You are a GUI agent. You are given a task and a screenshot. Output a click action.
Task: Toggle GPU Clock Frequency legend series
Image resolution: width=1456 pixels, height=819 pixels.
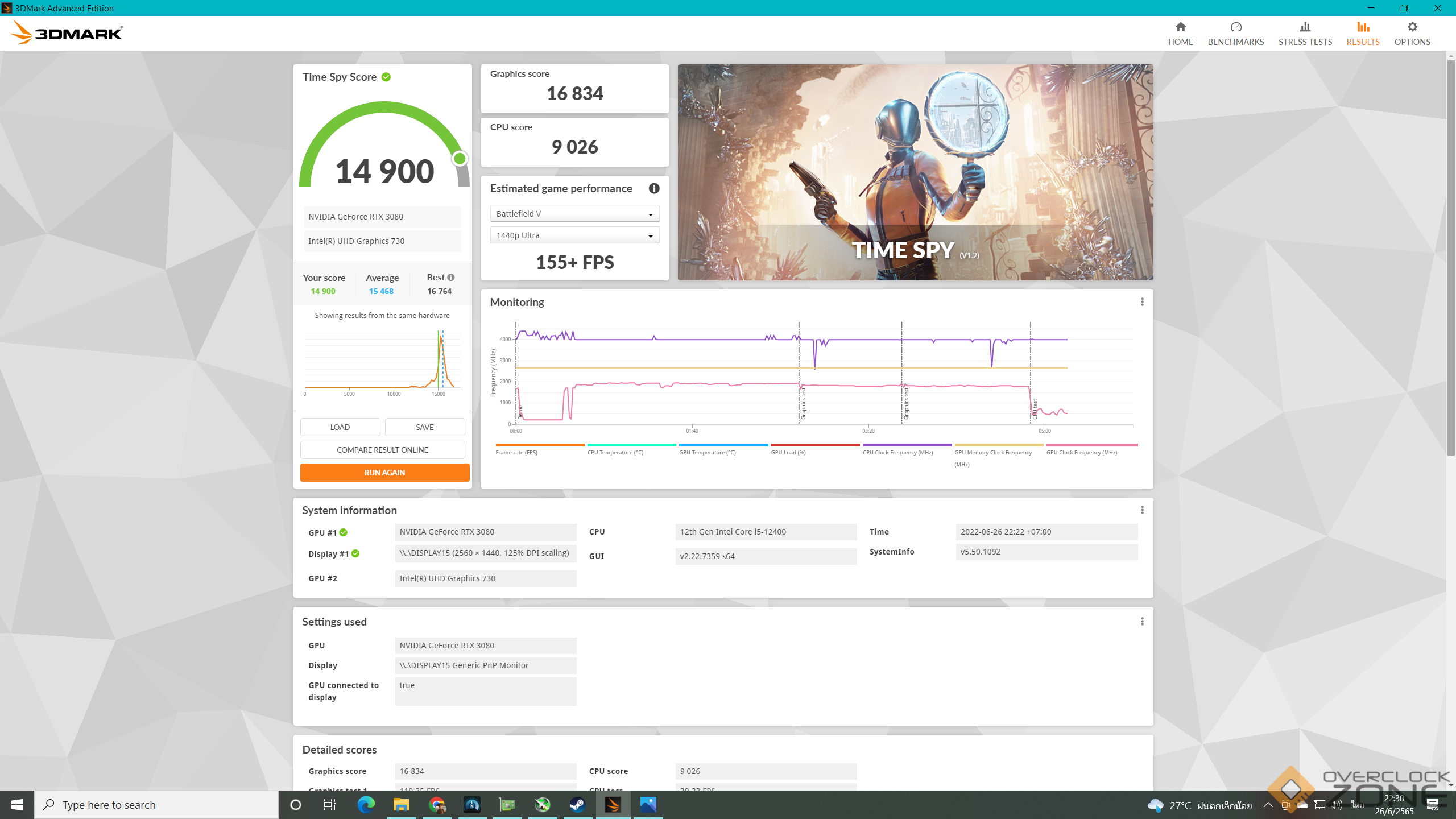[1081, 453]
